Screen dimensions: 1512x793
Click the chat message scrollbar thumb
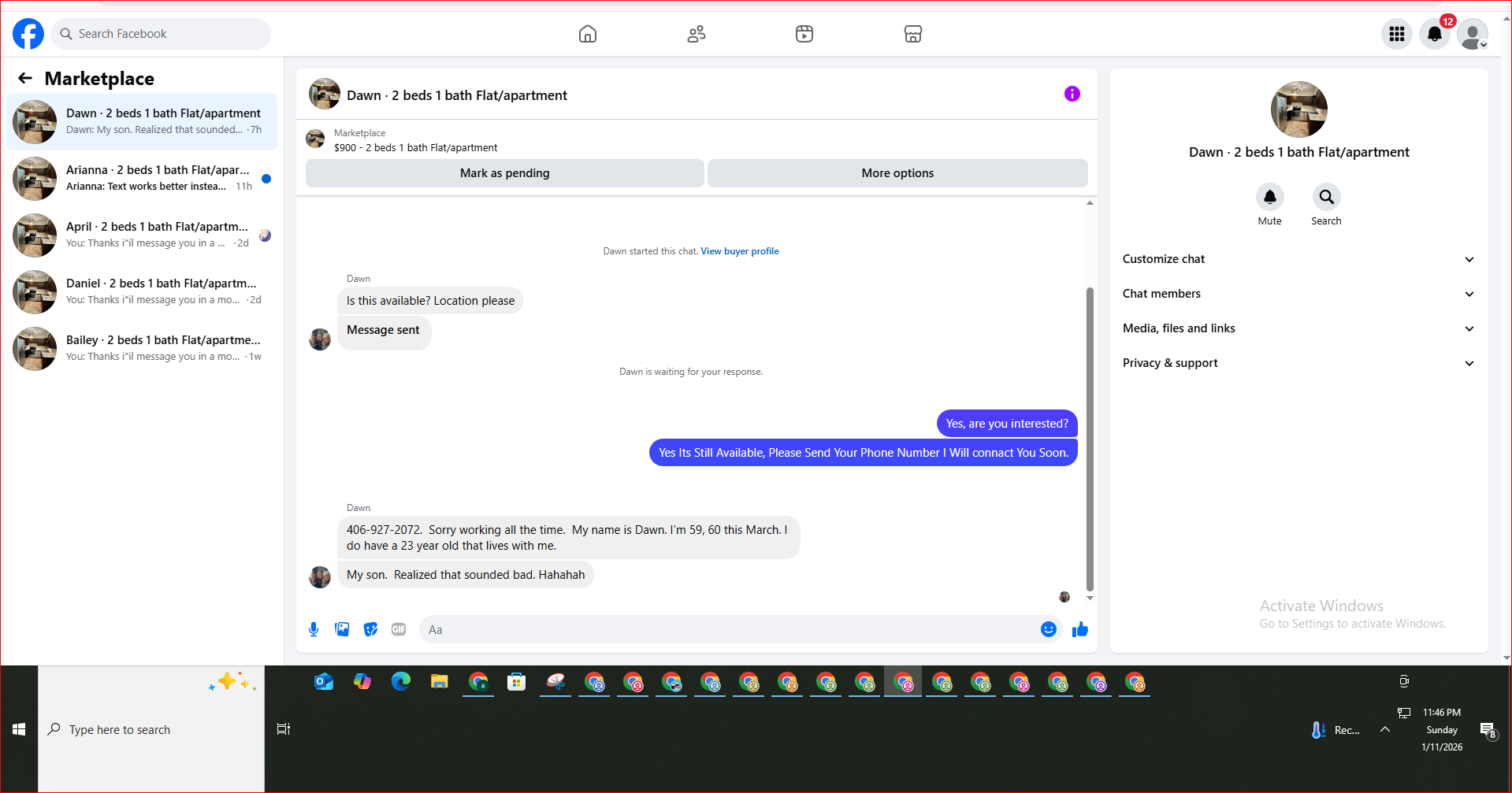click(1090, 439)
